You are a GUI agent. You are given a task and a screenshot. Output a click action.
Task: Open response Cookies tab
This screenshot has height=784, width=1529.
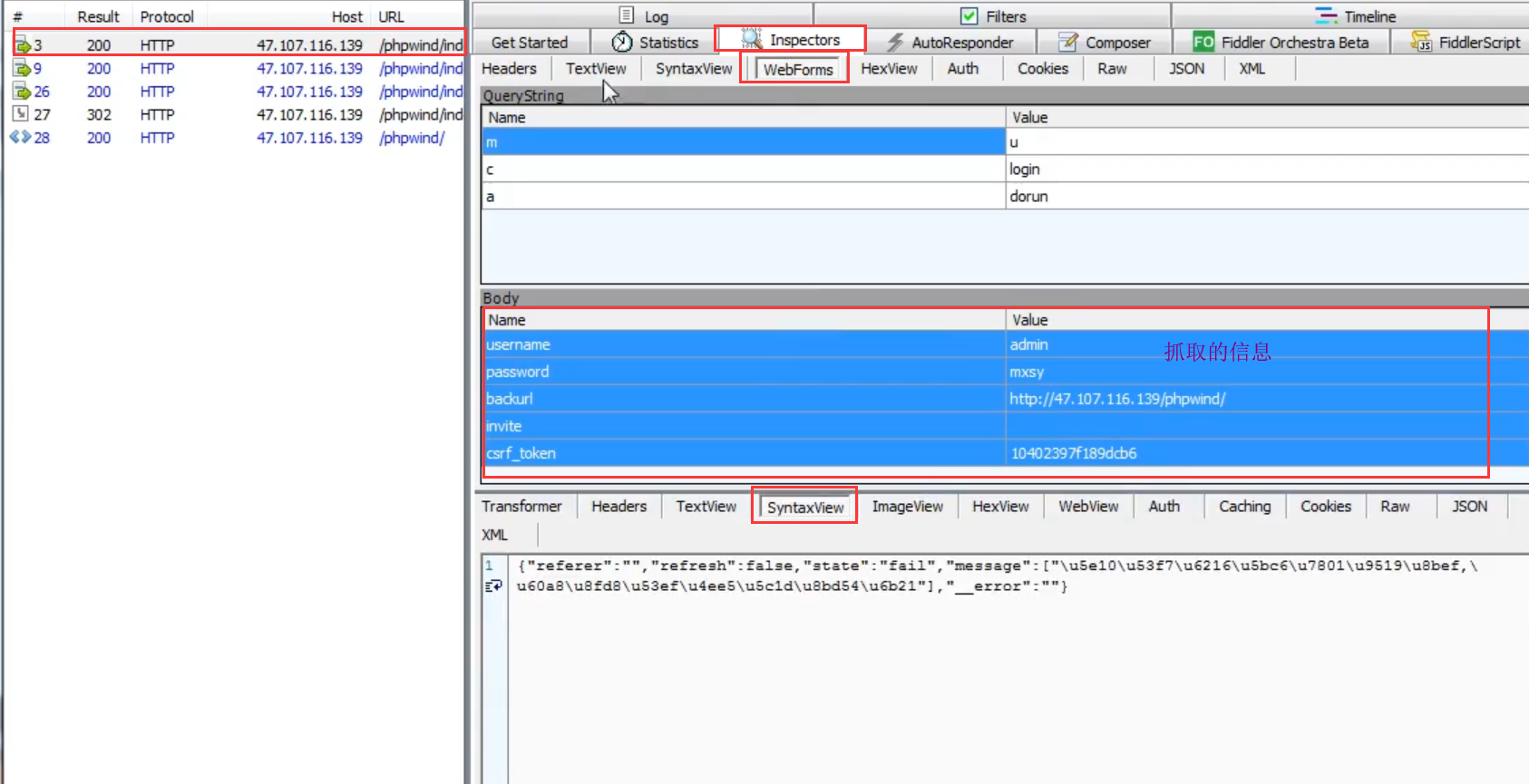coord(1325,507)
